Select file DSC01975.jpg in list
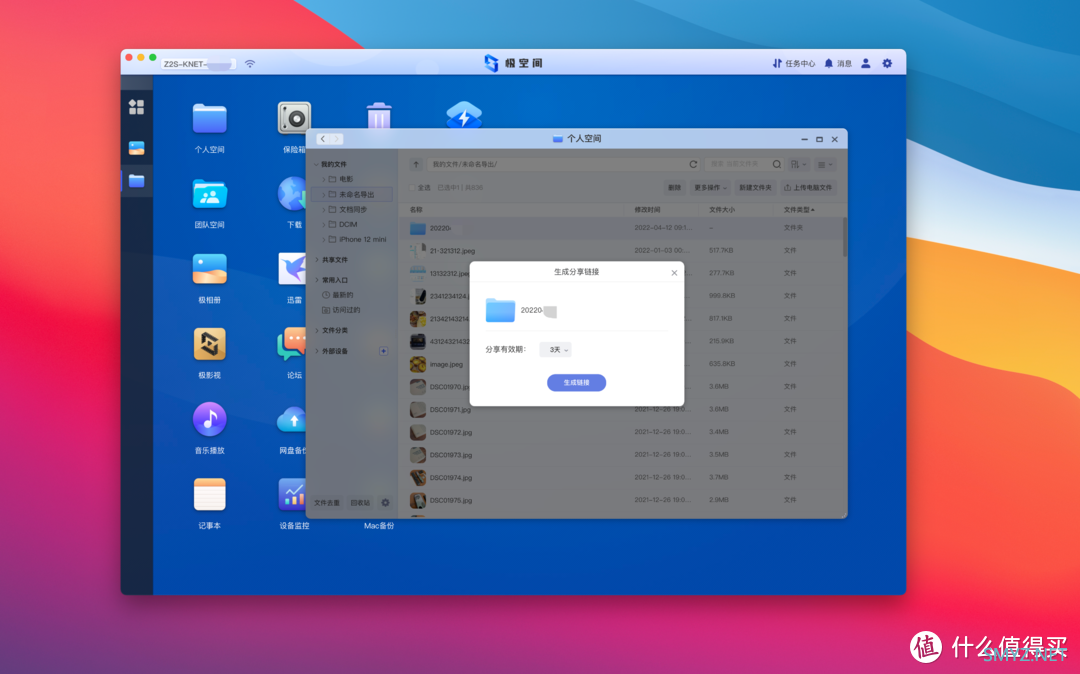The height and width of the screenshot is (674, 1080). [623, 501]
